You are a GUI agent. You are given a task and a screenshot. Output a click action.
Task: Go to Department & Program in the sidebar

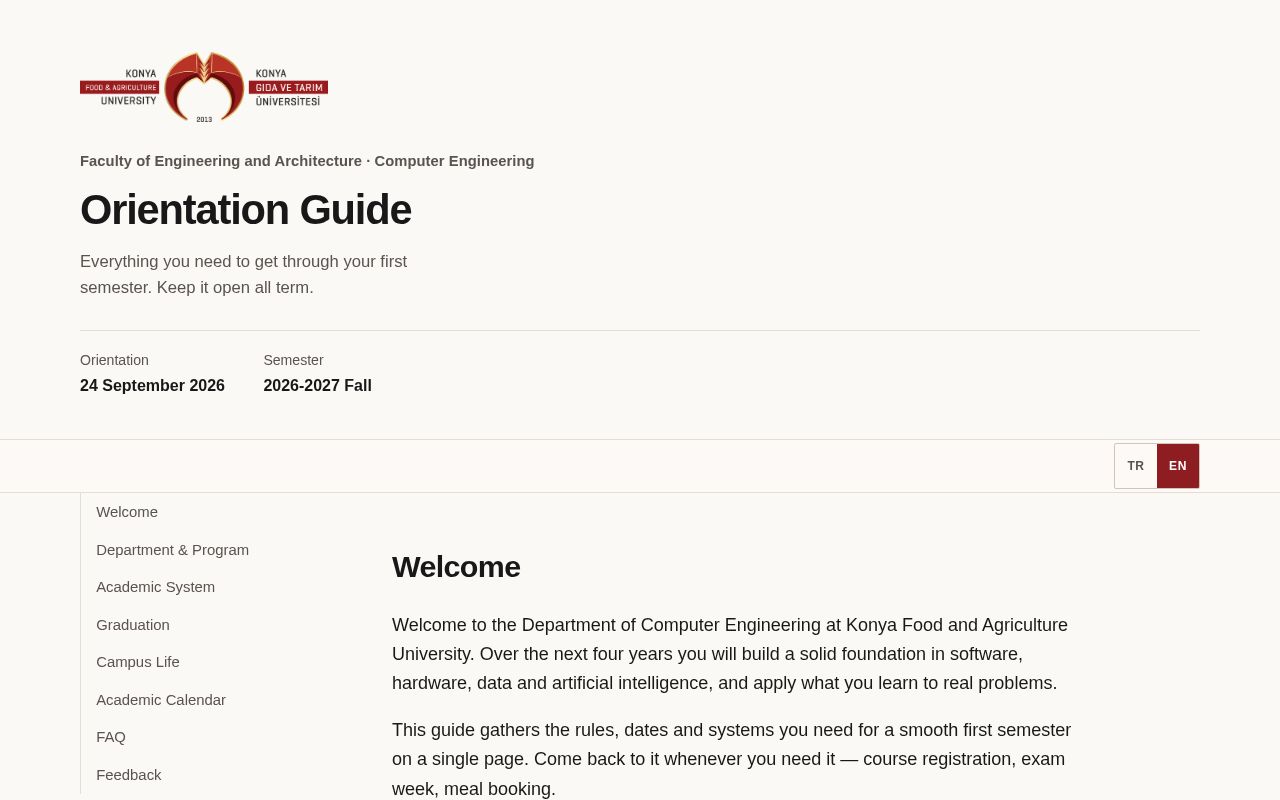point(173,550)
